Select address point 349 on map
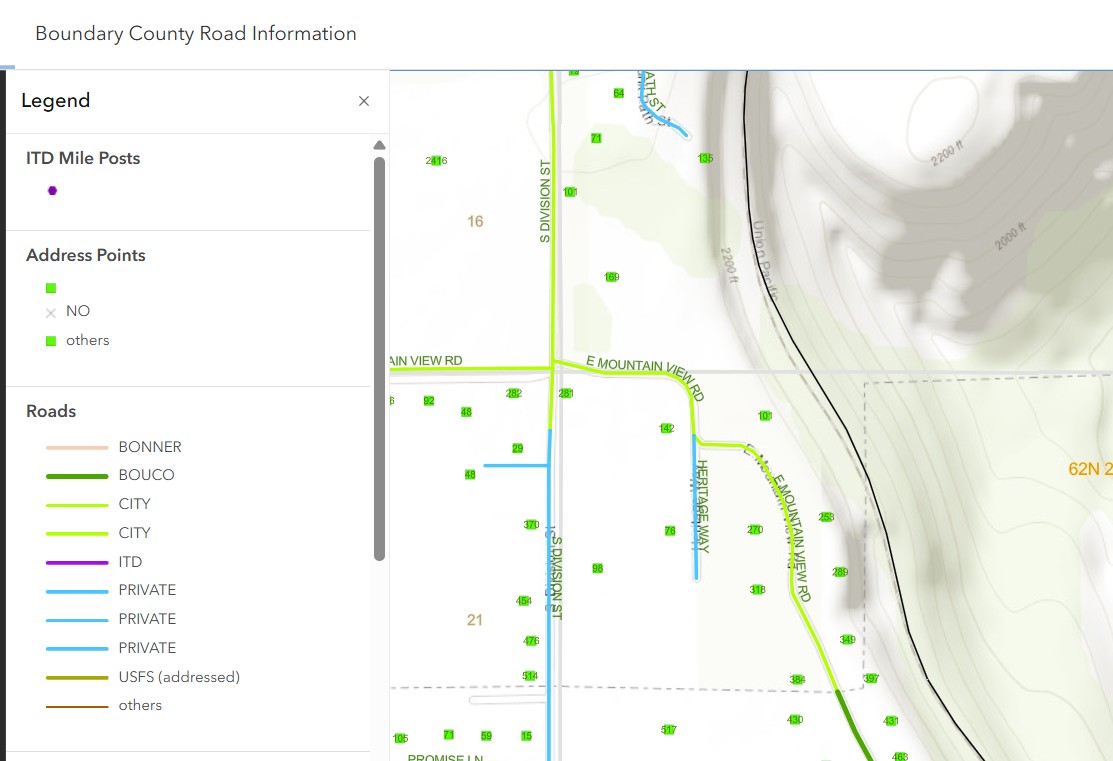Screen dimensions: 1113x761 coord(847,640)
